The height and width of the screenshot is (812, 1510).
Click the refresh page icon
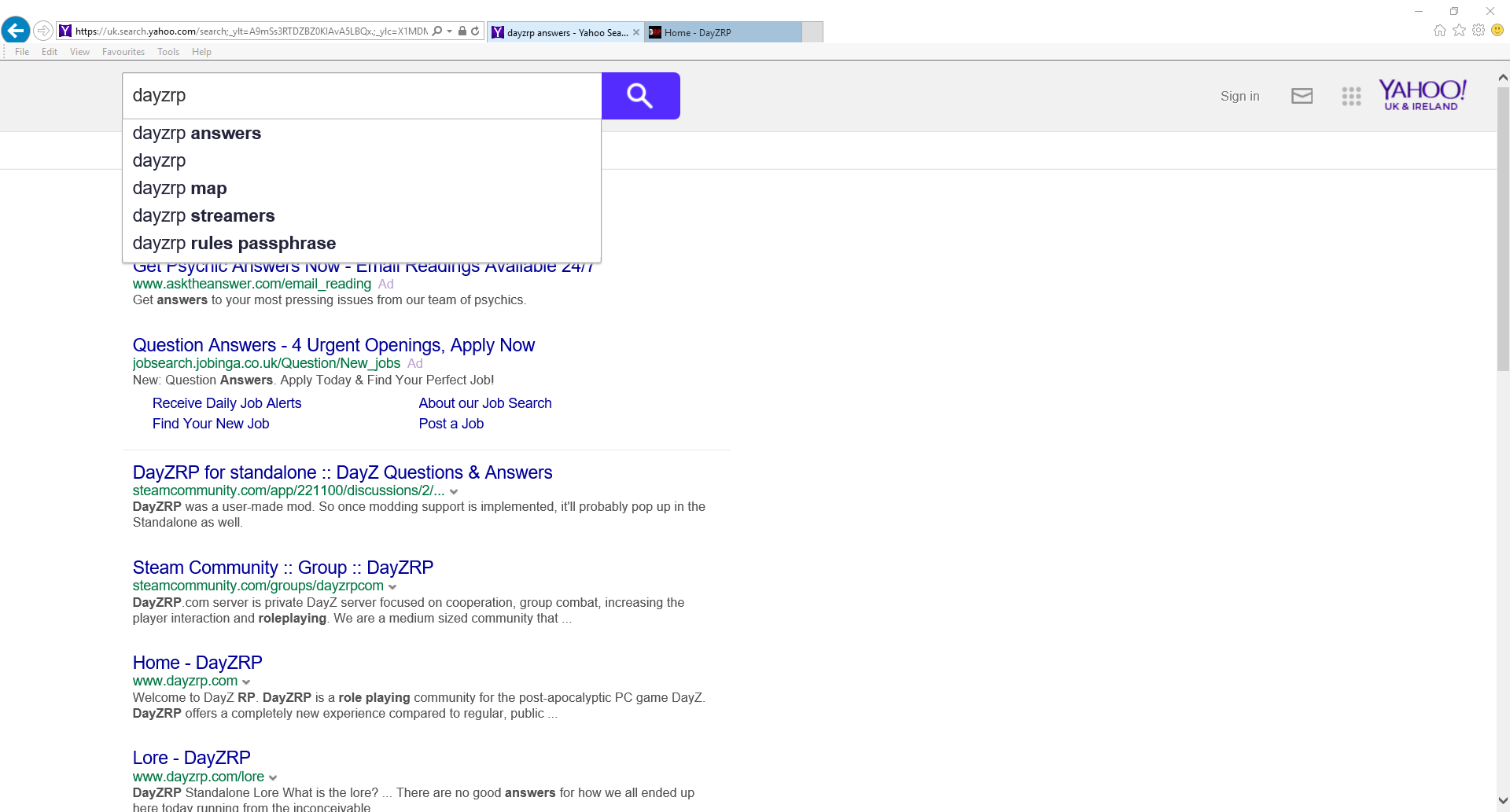(x=475, y=31)
